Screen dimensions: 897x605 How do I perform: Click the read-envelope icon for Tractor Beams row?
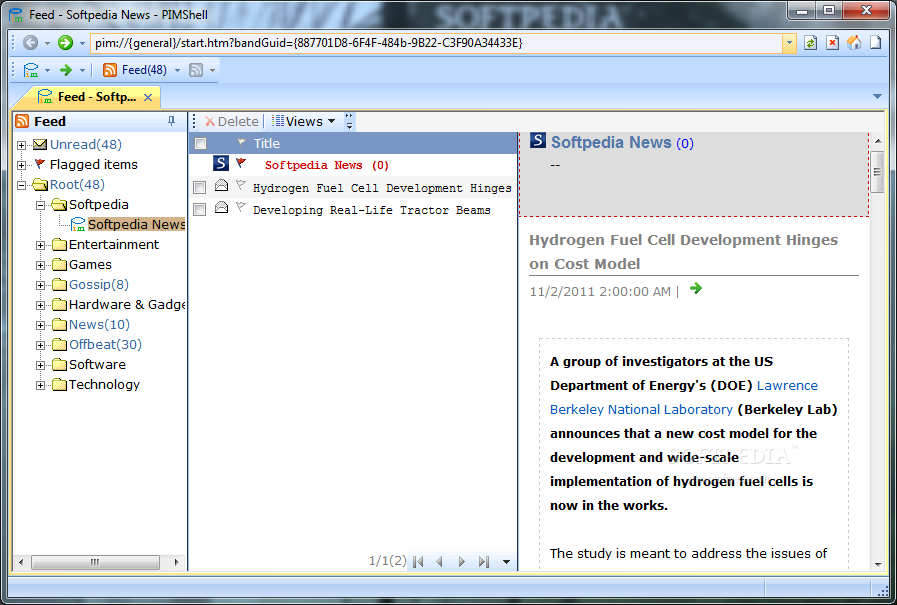[221, 208]
